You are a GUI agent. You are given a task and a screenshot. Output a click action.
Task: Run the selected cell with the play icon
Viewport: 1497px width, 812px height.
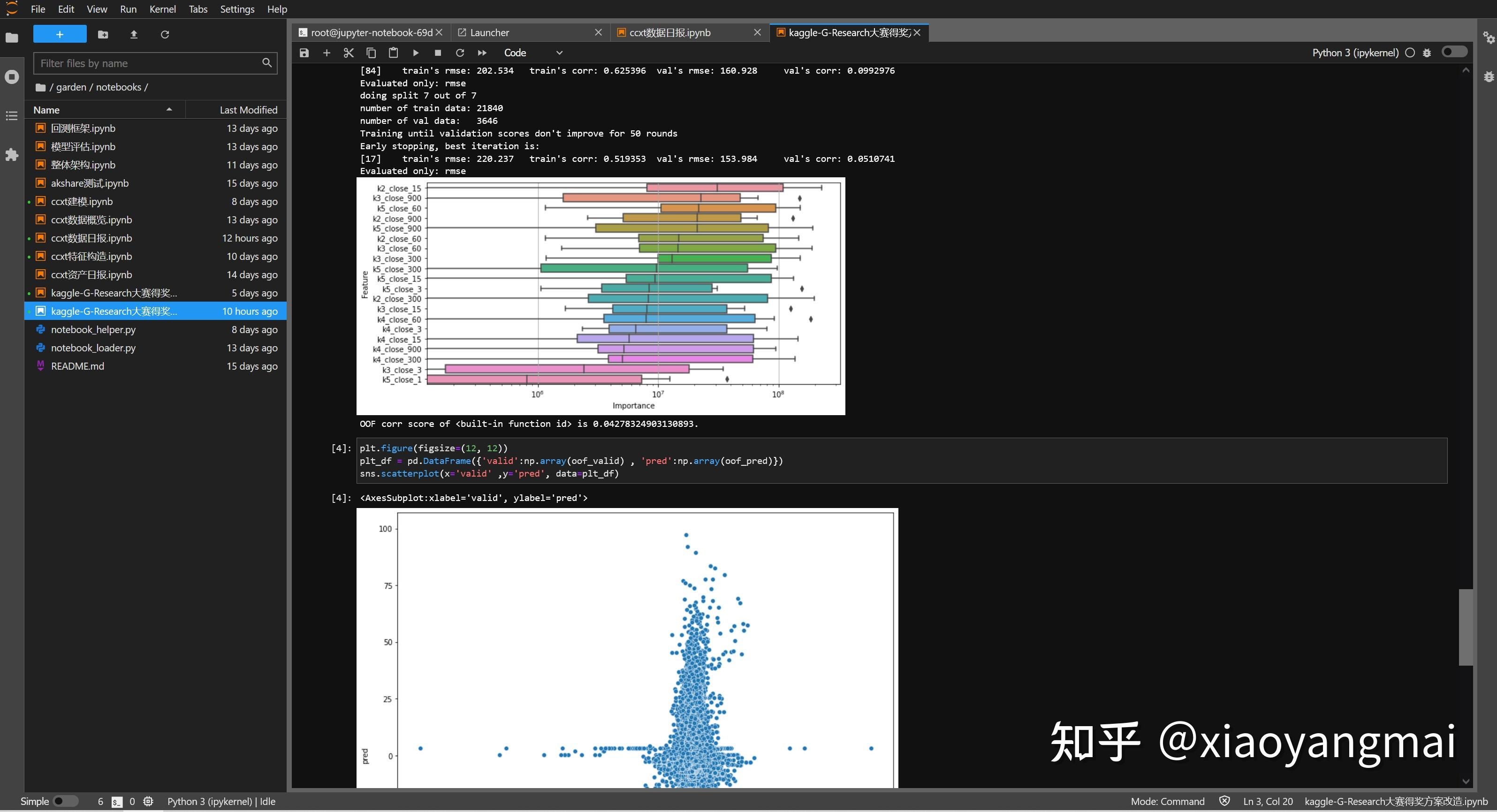tap(416, 53)
